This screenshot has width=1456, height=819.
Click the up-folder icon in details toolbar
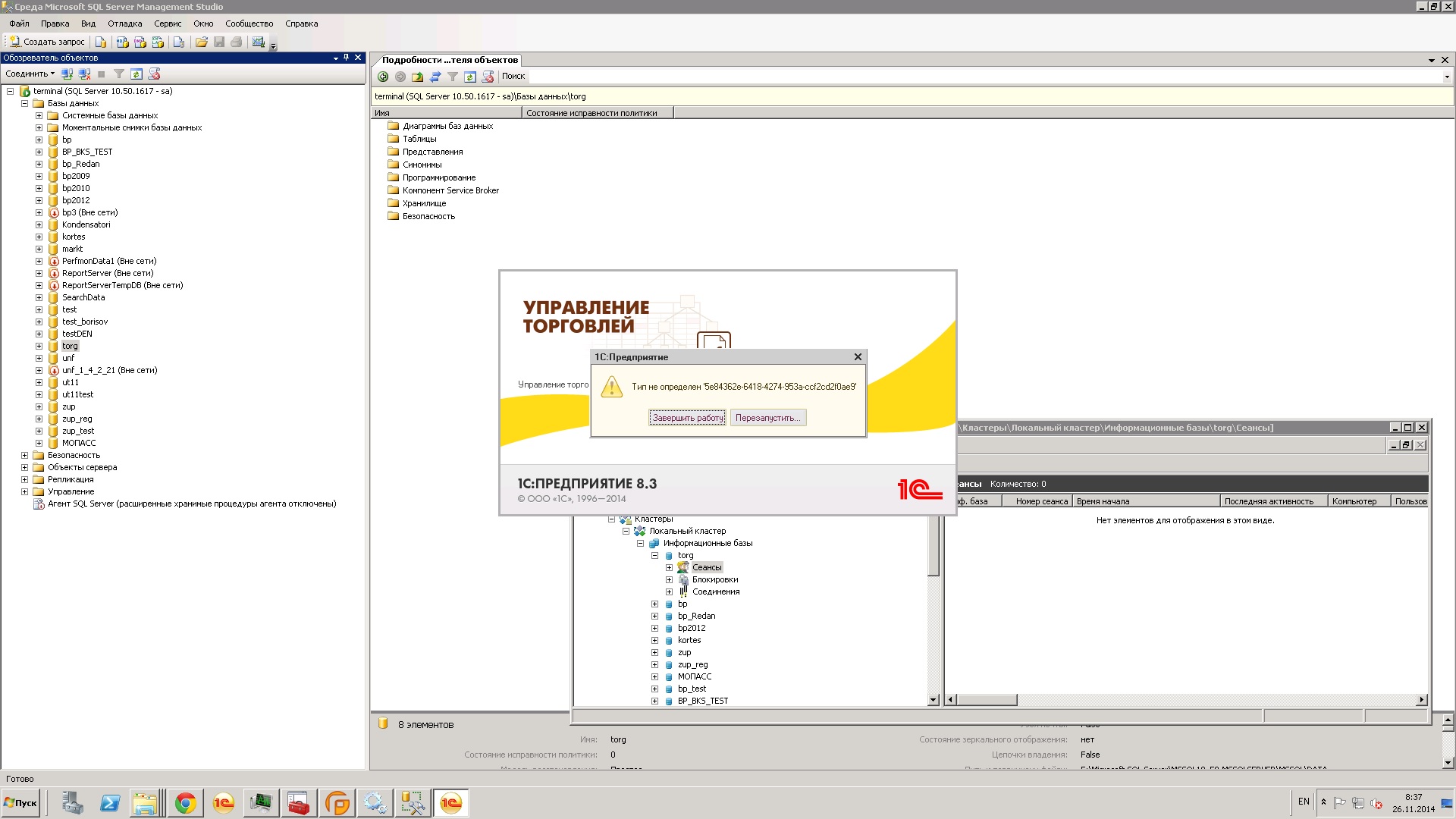[x=417, y=77]
